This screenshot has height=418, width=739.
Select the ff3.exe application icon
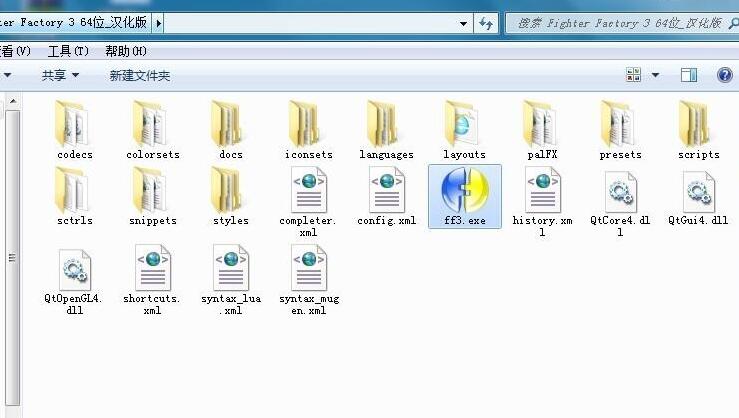click(465, 197)
